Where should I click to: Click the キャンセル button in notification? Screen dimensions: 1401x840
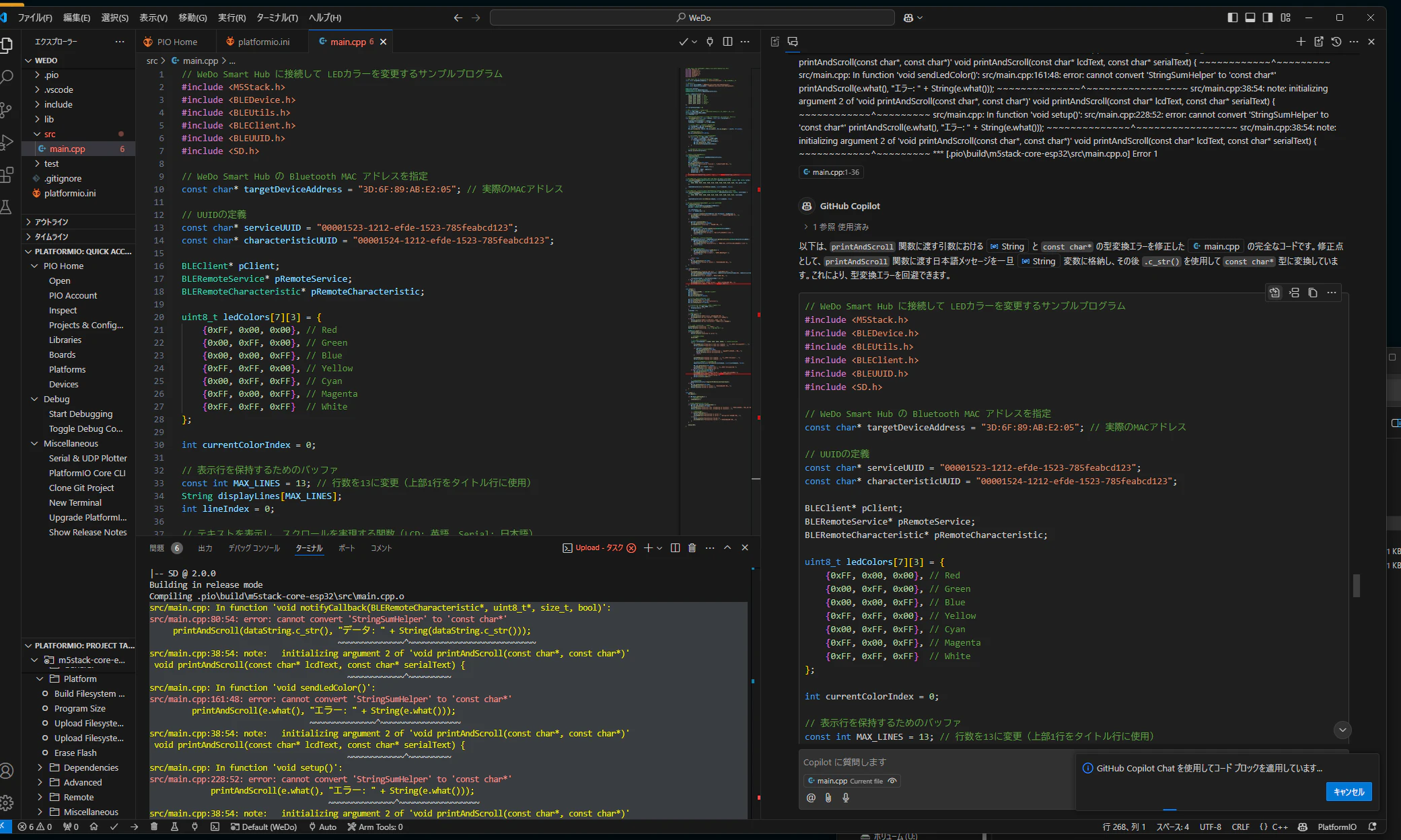(1349, 792)
